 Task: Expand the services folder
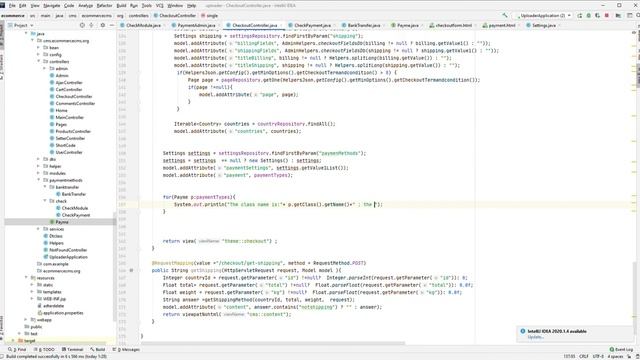point(39,229)
